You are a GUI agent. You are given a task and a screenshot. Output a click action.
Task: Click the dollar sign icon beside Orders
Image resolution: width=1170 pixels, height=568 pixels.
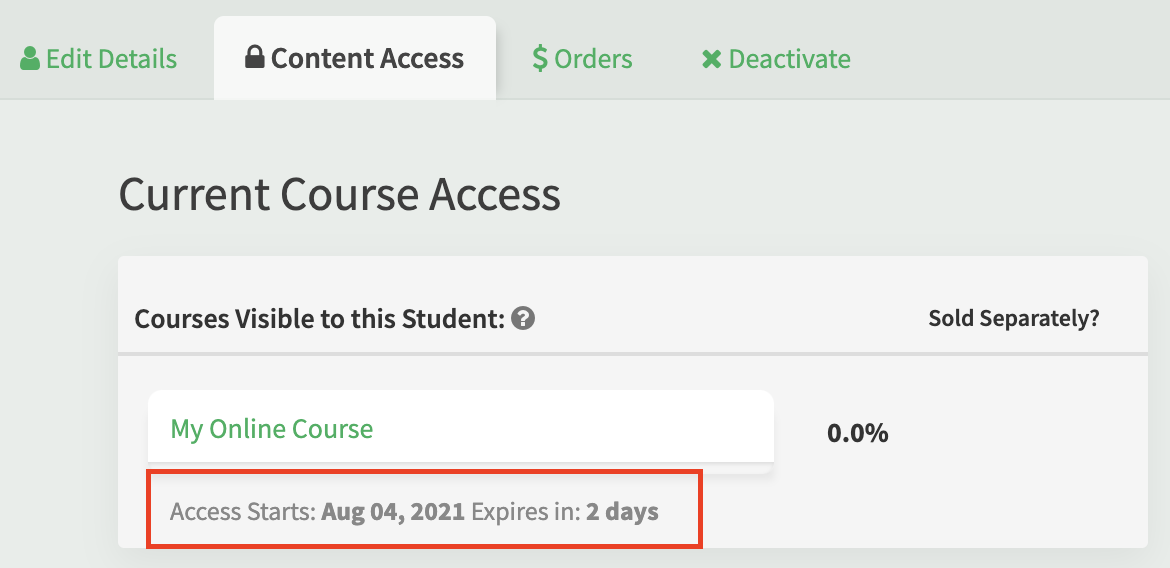tap(539, 58)
